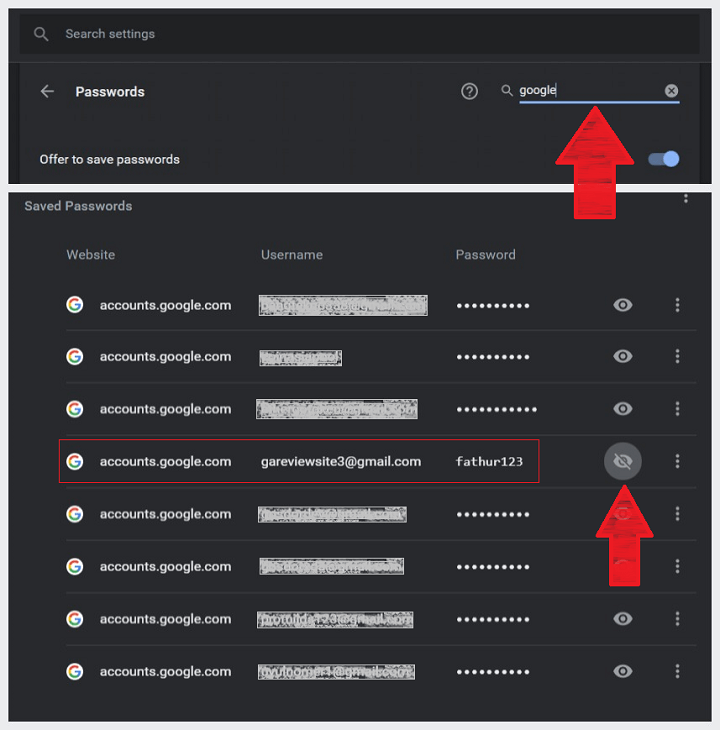Open accounts.google.com link in the gareviewsite3 row
This screenshot has height=730, width=720.
pos(165,461)
